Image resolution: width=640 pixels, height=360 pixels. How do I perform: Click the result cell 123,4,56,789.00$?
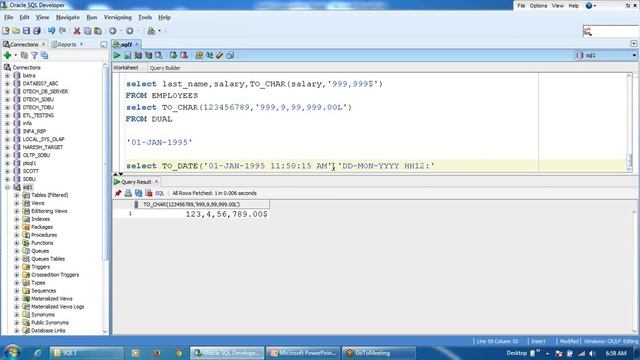(x=226, y=214)
